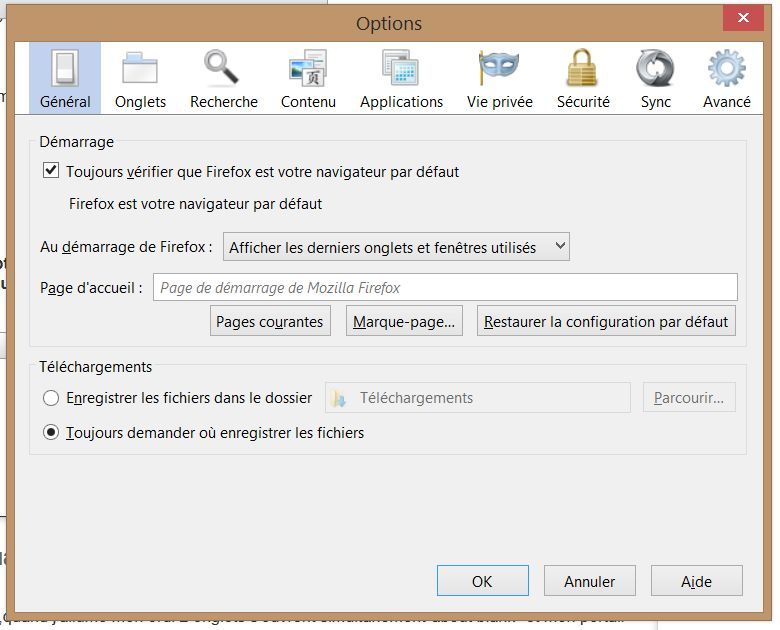The width and height of the screenshot is (780, 630).
Task: Open help with the Aide button
Action: coord(696,581)
